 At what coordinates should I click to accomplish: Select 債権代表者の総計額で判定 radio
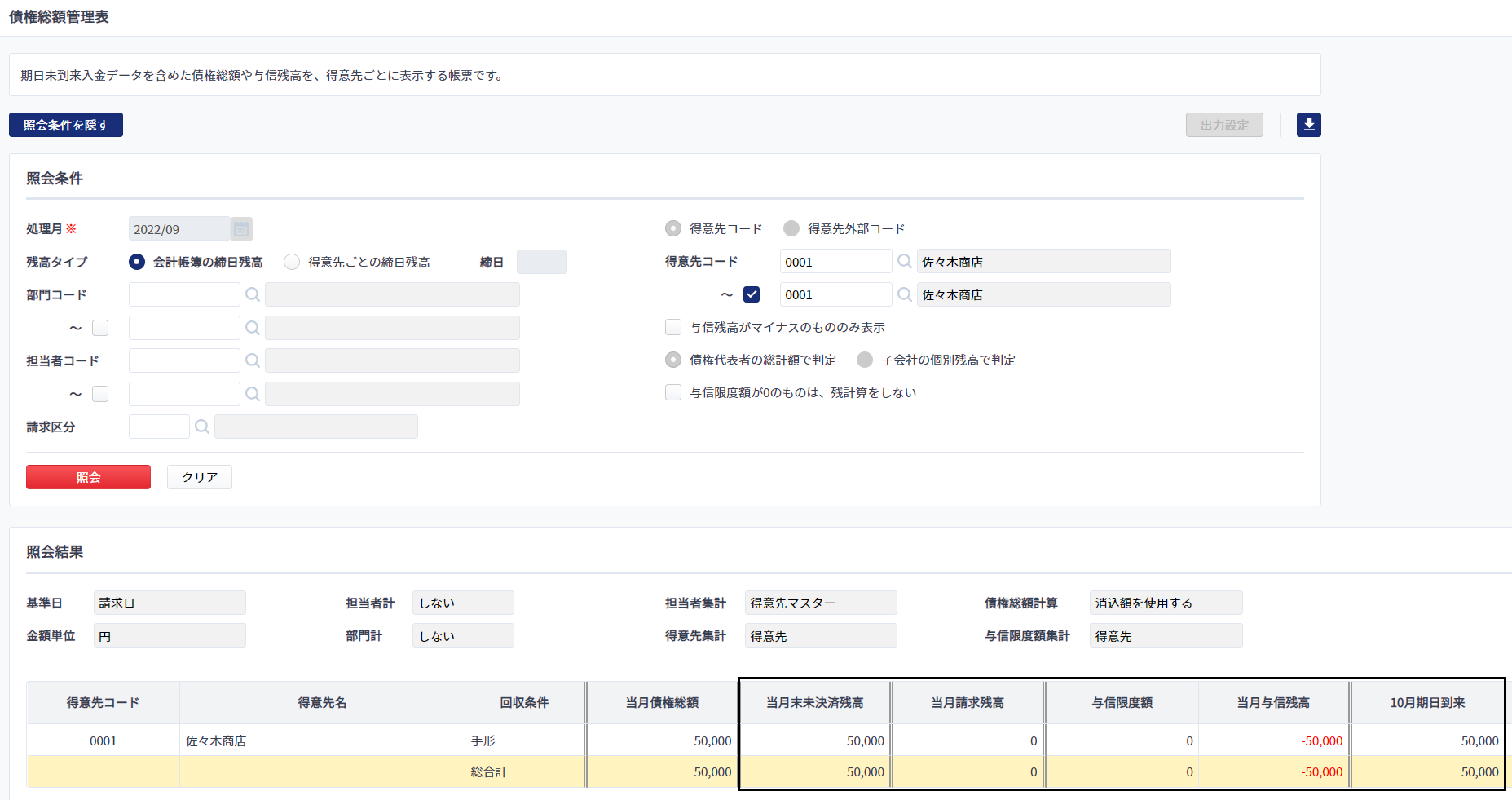[x=673, y=360]
